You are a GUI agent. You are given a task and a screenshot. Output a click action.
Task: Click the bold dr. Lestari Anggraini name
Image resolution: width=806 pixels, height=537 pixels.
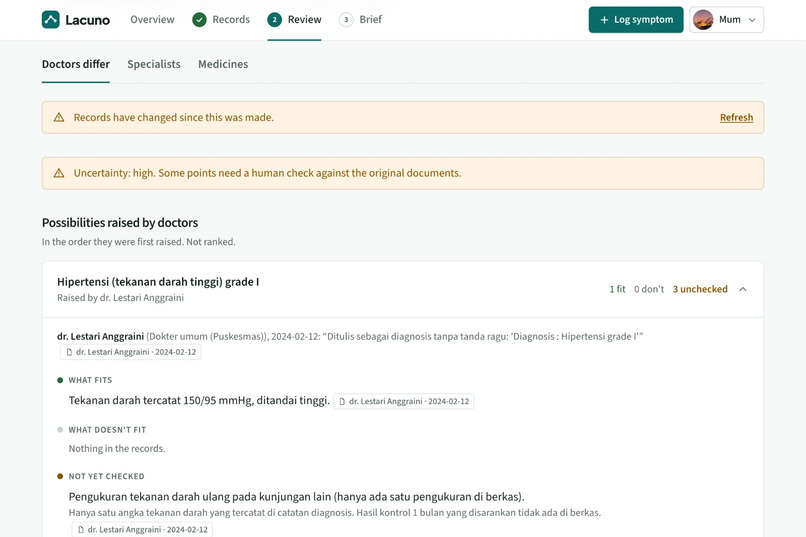100,337
